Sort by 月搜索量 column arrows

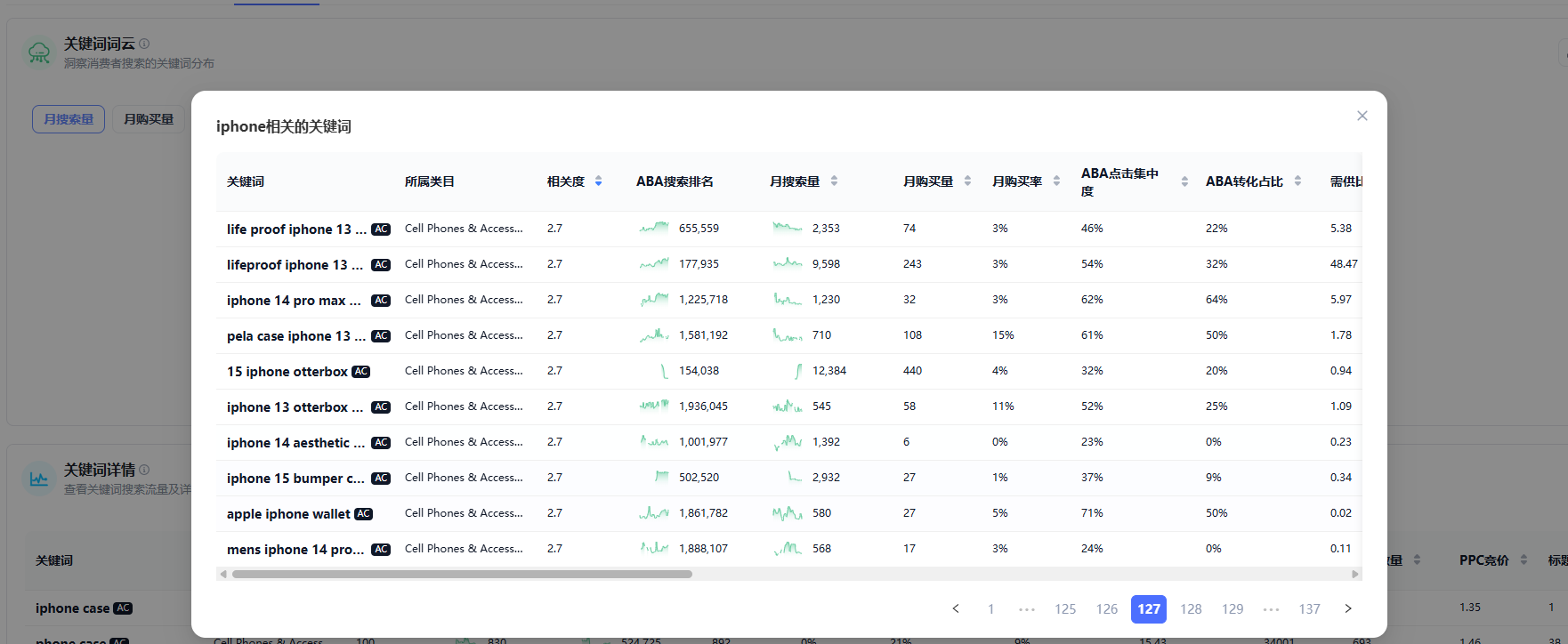[834, 181]
